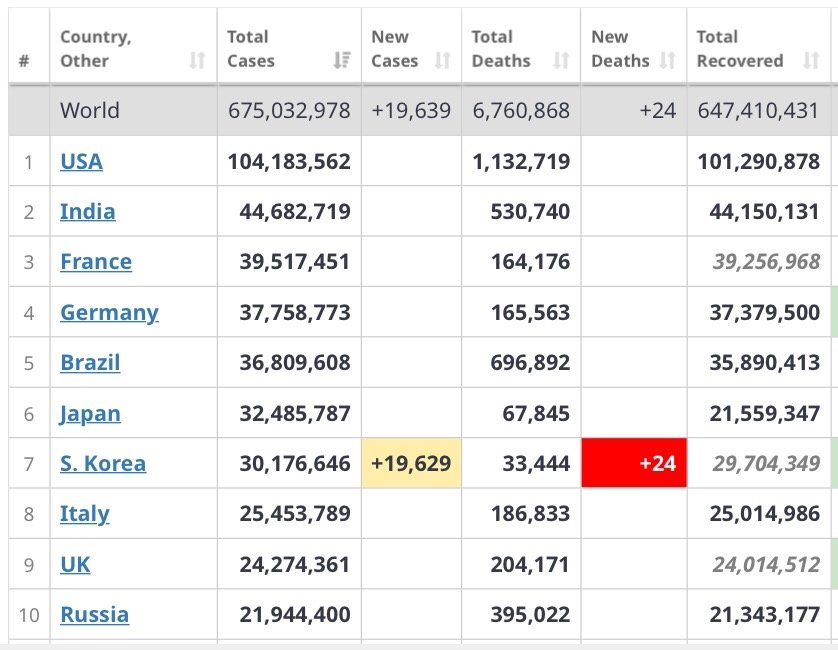Select USA total cases 104,183,562
The width and height of the screenshot is (838, 650).
[x=289, y=161]
